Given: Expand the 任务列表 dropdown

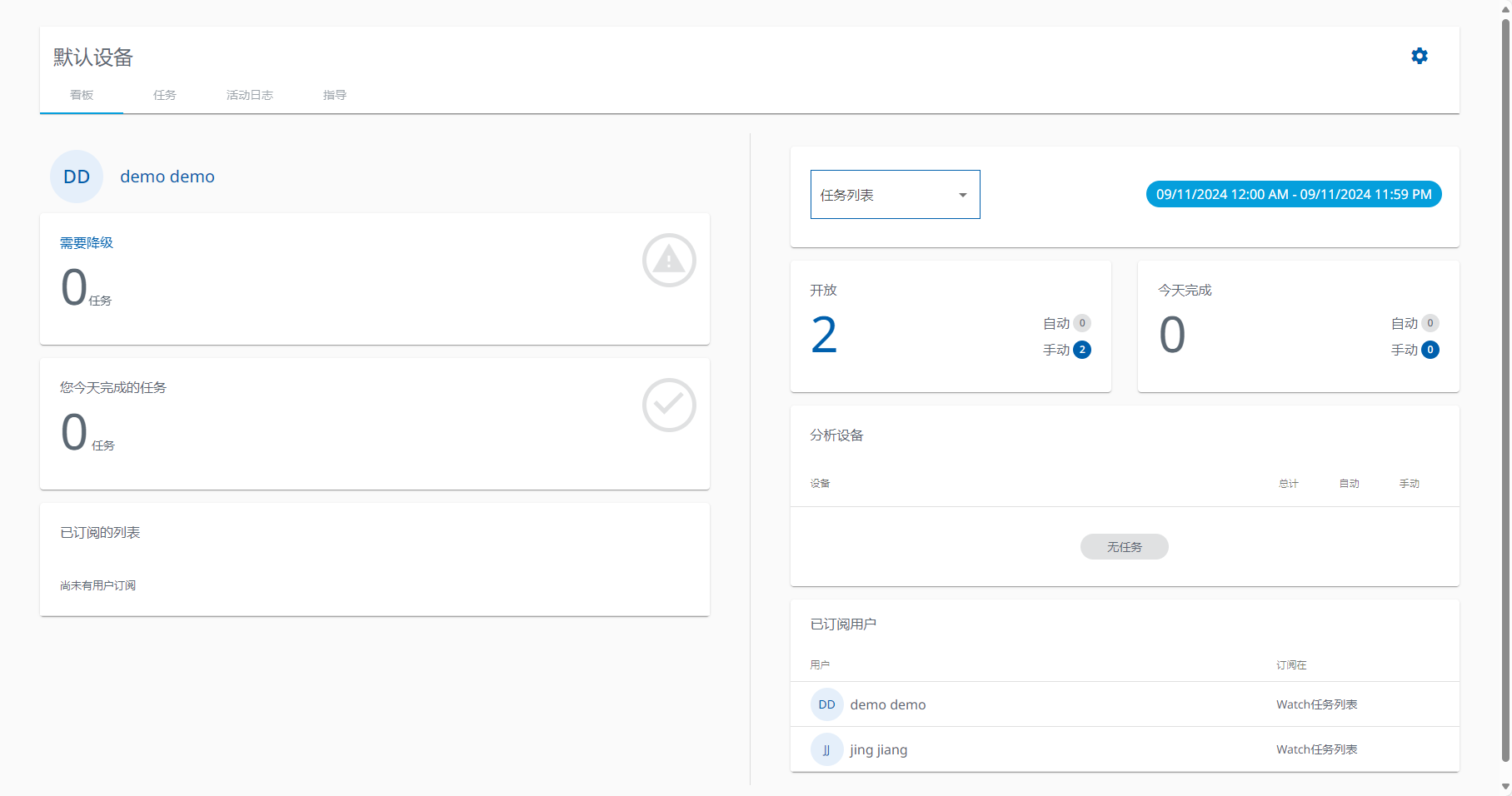Looking at the screenshot, I should pyautogui.click(x=894, y=195).
